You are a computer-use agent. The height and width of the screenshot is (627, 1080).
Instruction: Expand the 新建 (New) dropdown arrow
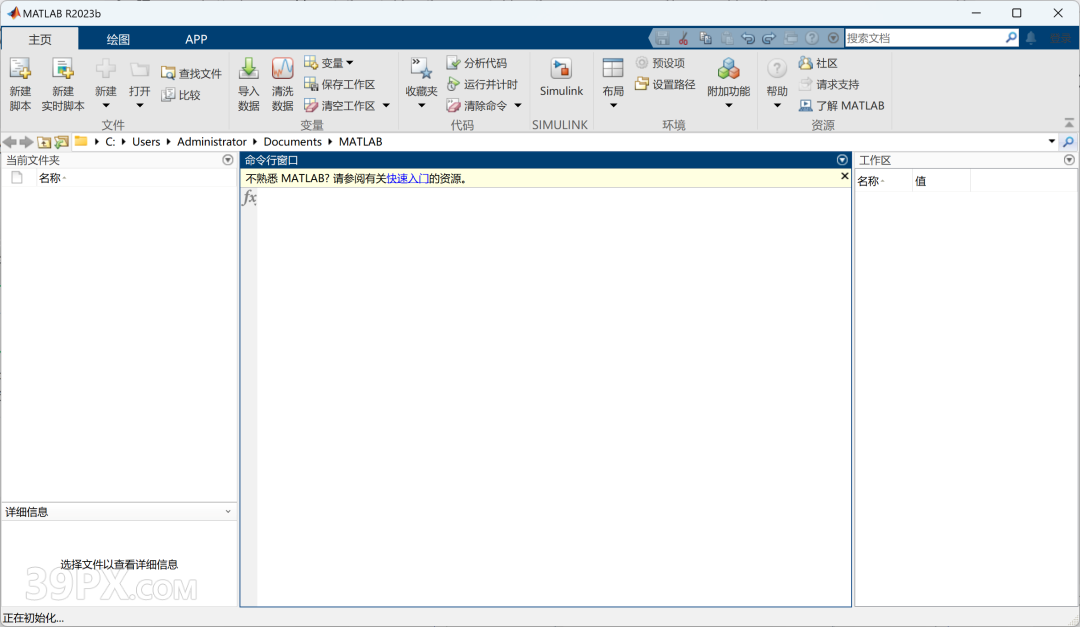click(x=106, y=105)
